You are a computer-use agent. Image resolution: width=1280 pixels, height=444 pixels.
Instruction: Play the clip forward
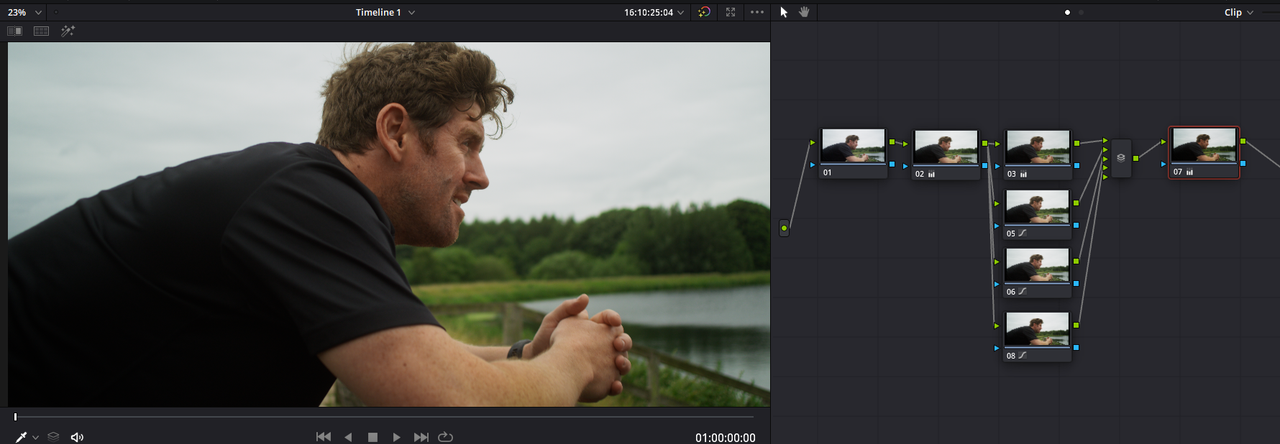[x=396, y=437]
